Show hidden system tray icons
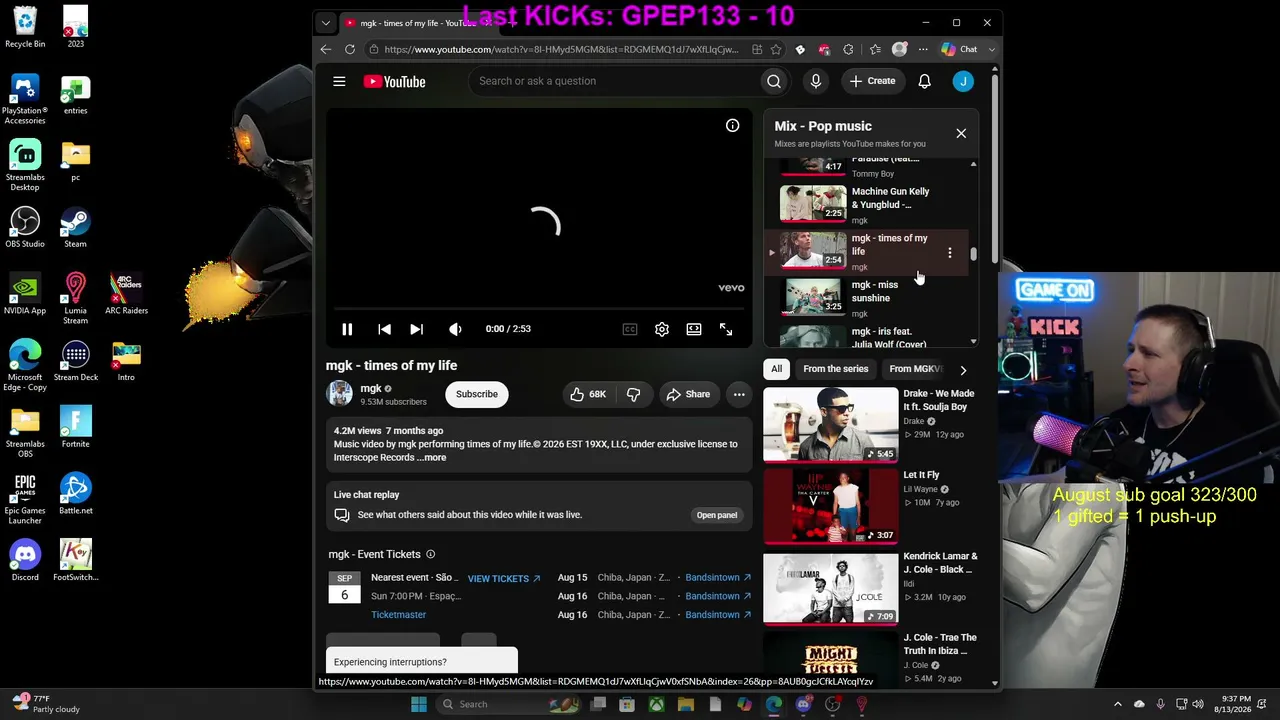Viewport: 1280px width, 720px height. 1118,704
